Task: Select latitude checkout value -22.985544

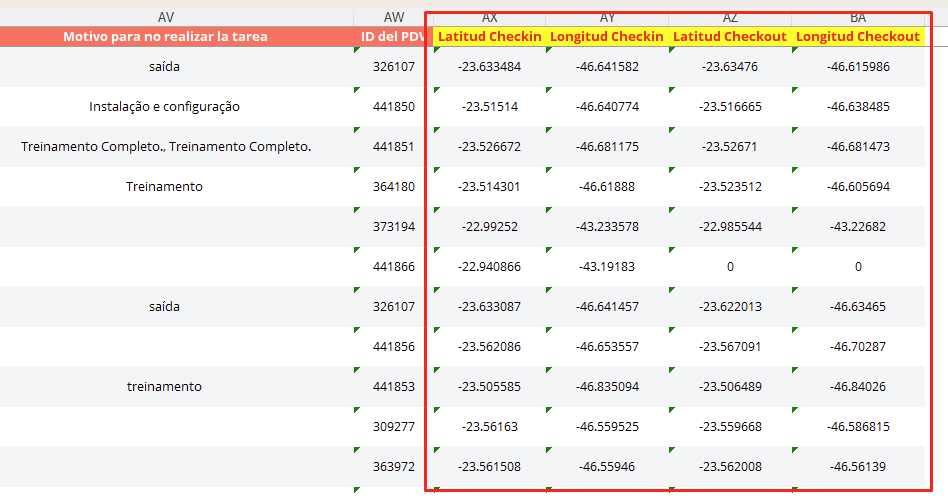Action: pyautogui.click(x=730, y=227)
